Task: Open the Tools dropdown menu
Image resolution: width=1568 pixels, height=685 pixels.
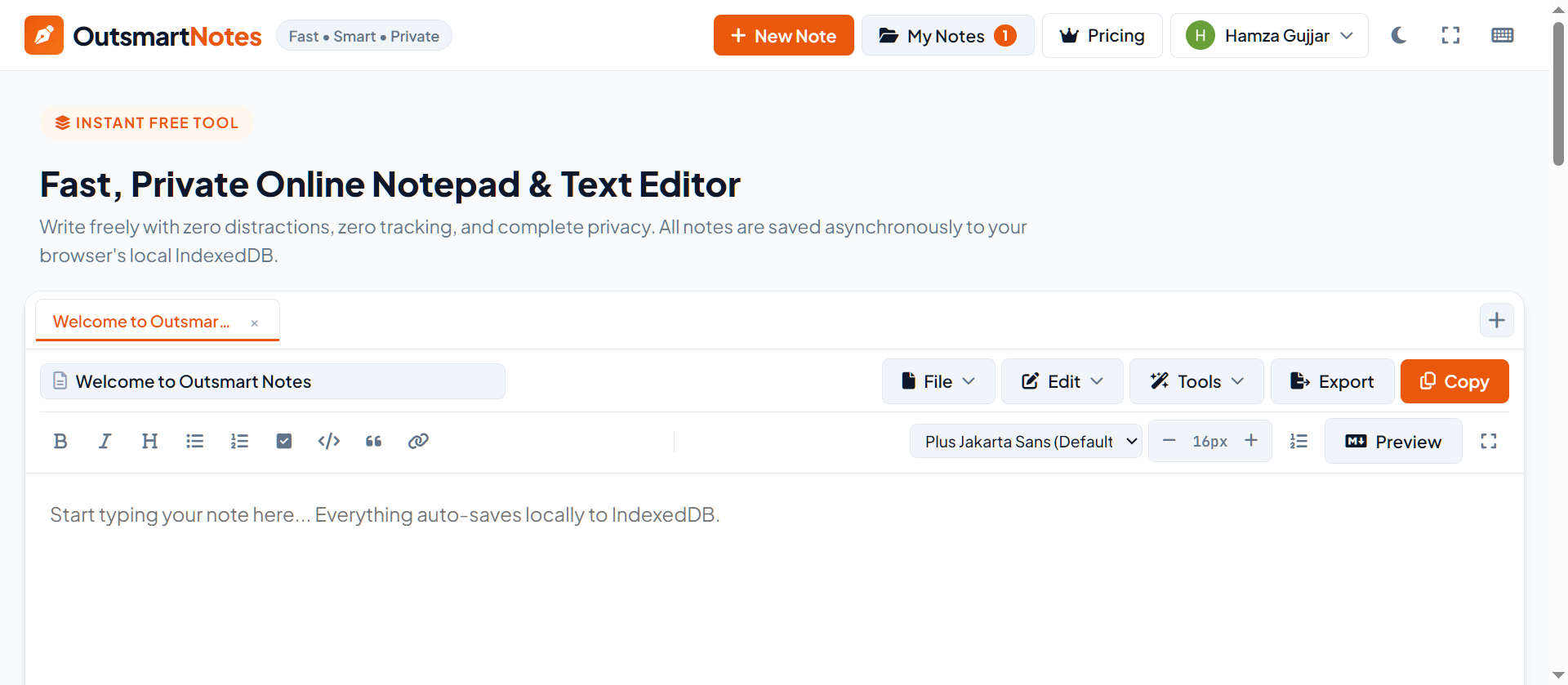Action: pos(1196,381)
